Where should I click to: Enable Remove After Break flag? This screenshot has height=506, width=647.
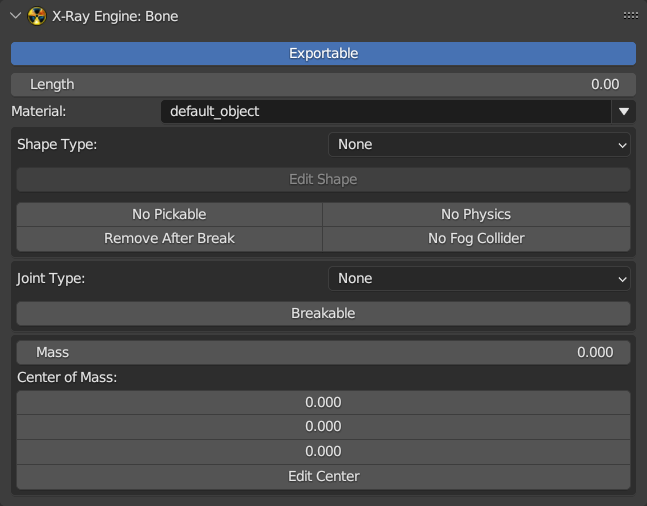point(169,238)
